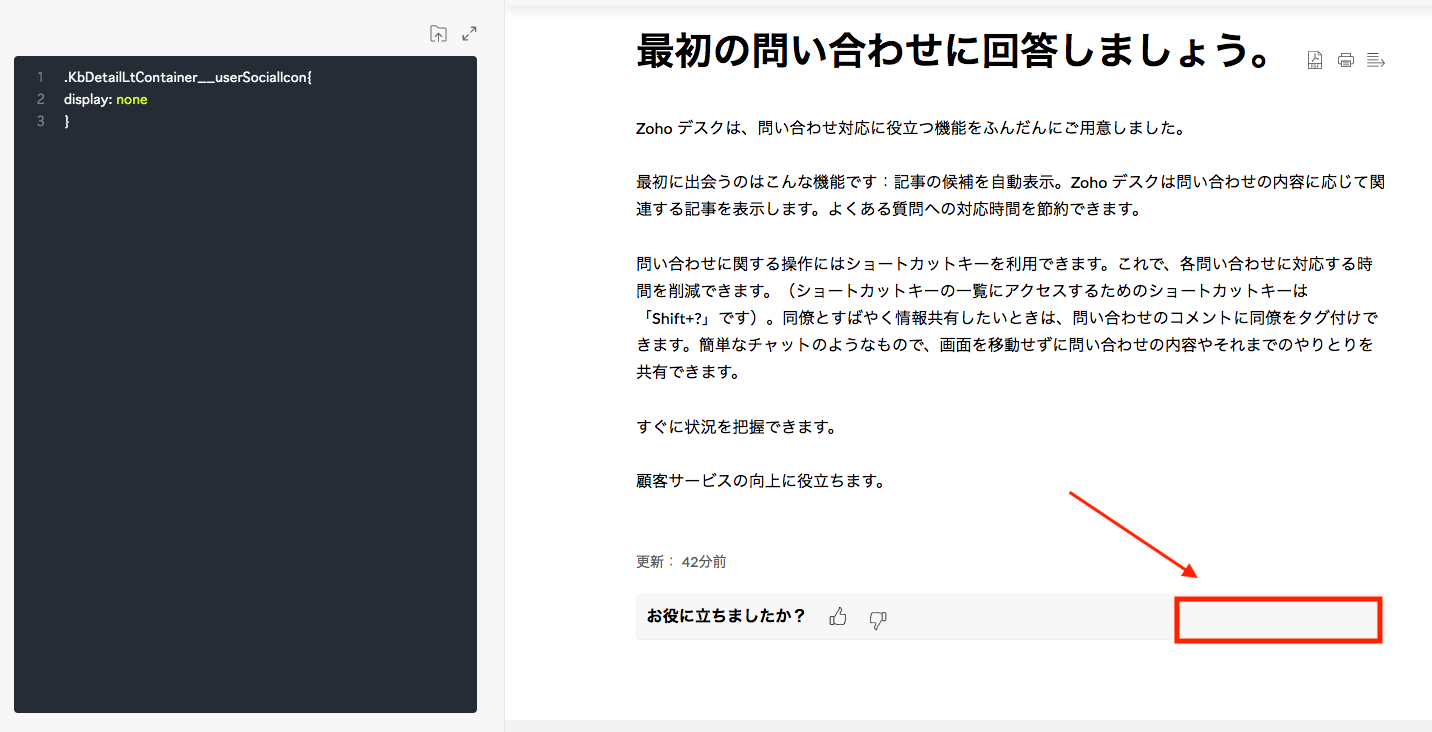Image resolution: width=1432 pixels, height=732 pixels.
Task: Open reader view with the lines-arrow icon
Action: 1376,60
